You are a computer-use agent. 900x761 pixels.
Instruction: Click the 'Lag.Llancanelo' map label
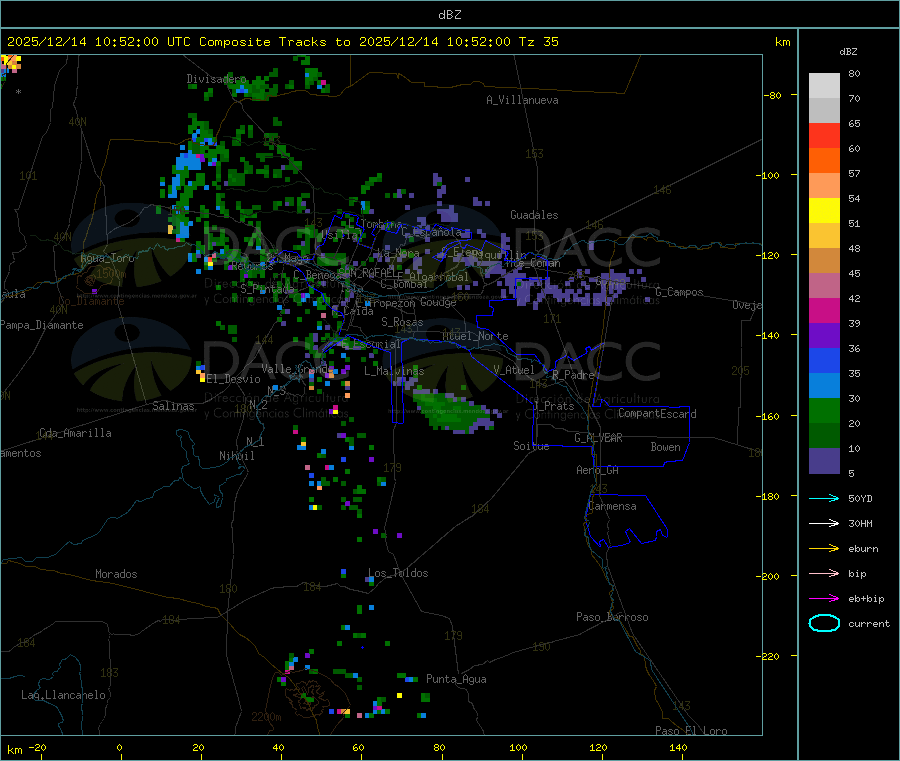click(64, 695)
